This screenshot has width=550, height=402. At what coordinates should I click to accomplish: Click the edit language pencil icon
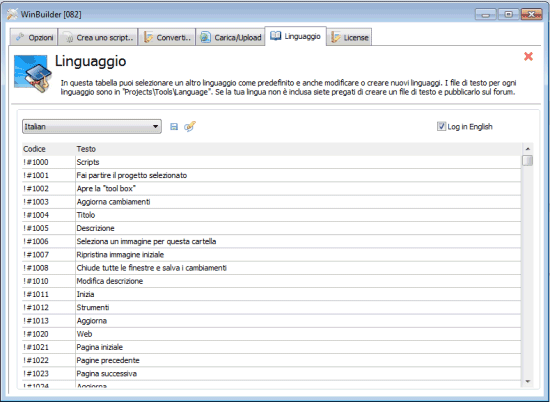190,126
